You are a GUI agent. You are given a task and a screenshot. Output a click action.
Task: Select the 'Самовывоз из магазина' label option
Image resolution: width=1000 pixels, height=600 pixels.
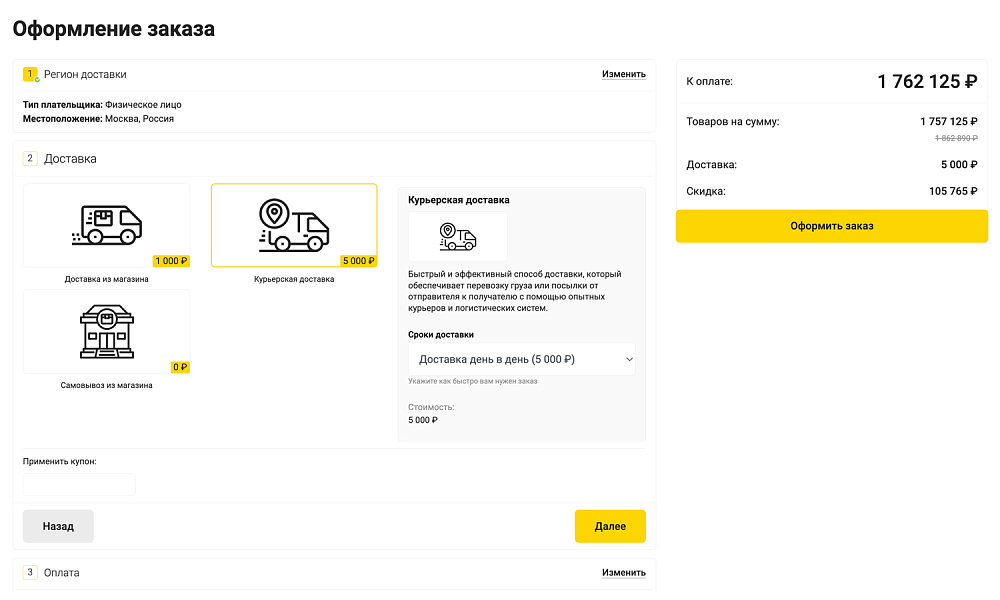[x=106, y=385]
